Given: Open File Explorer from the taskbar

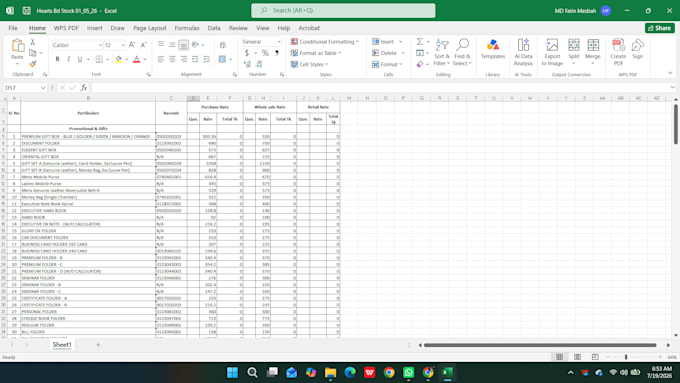Looking at the screenshot, I should tap(330, 372).
